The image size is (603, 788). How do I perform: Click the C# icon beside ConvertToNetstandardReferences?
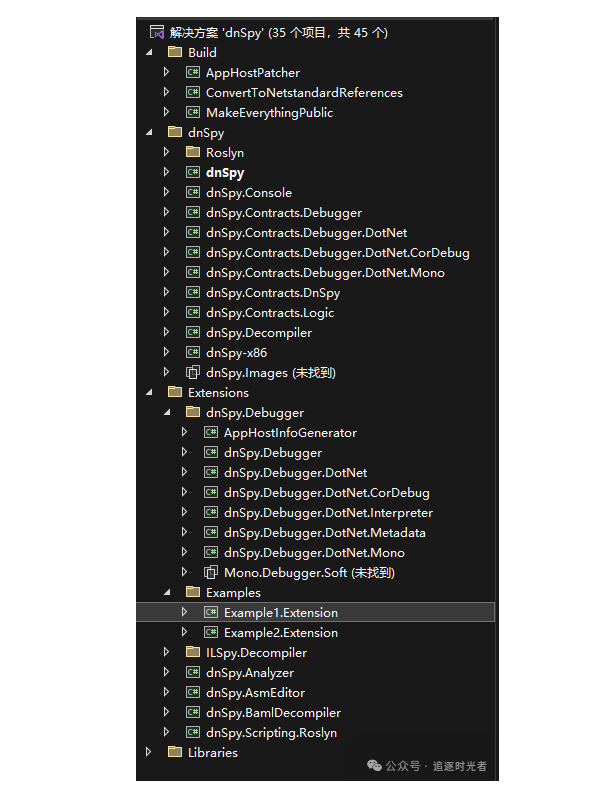[193, 92]
